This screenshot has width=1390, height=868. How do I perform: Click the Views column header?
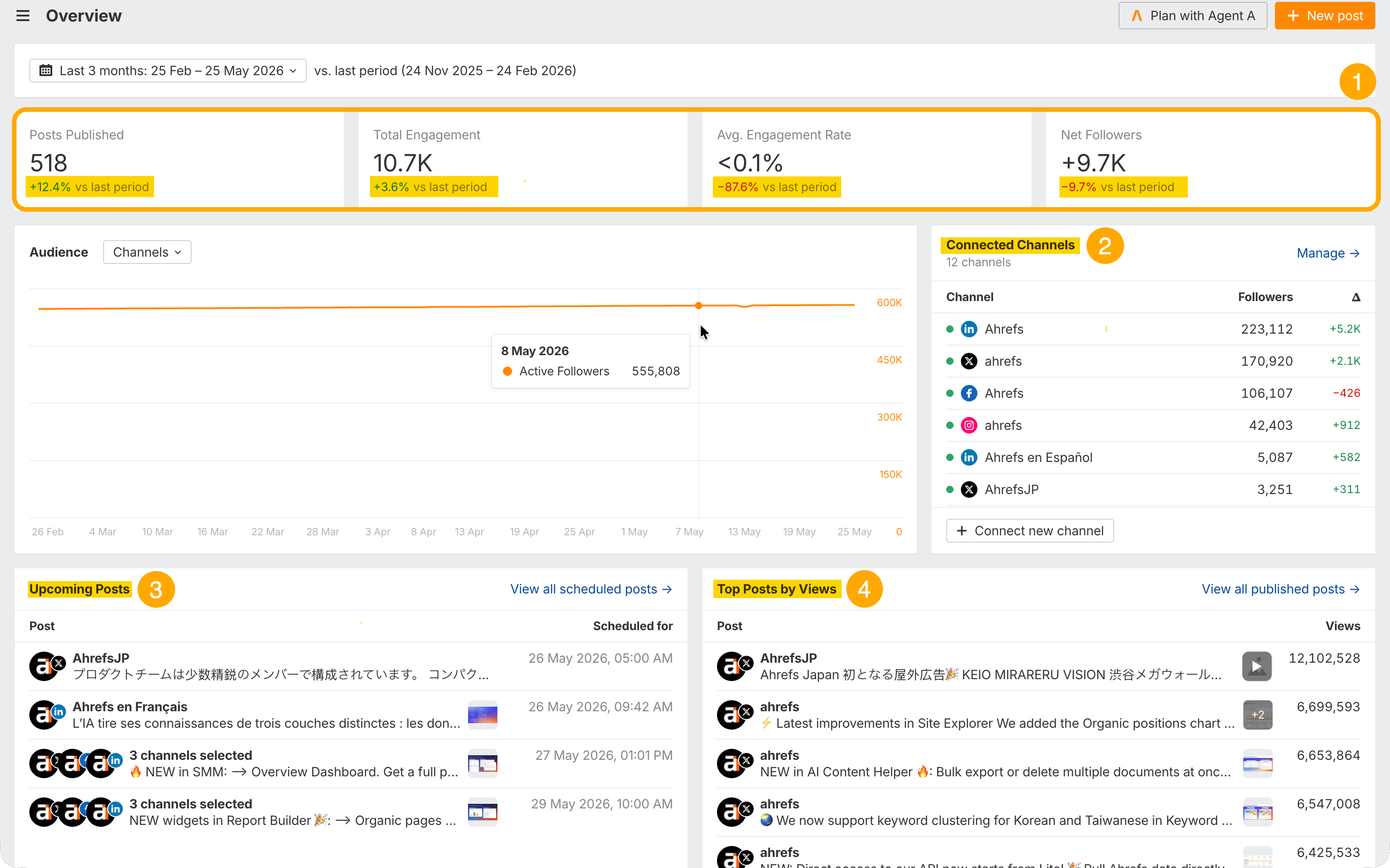click(x=1342, y=626)
